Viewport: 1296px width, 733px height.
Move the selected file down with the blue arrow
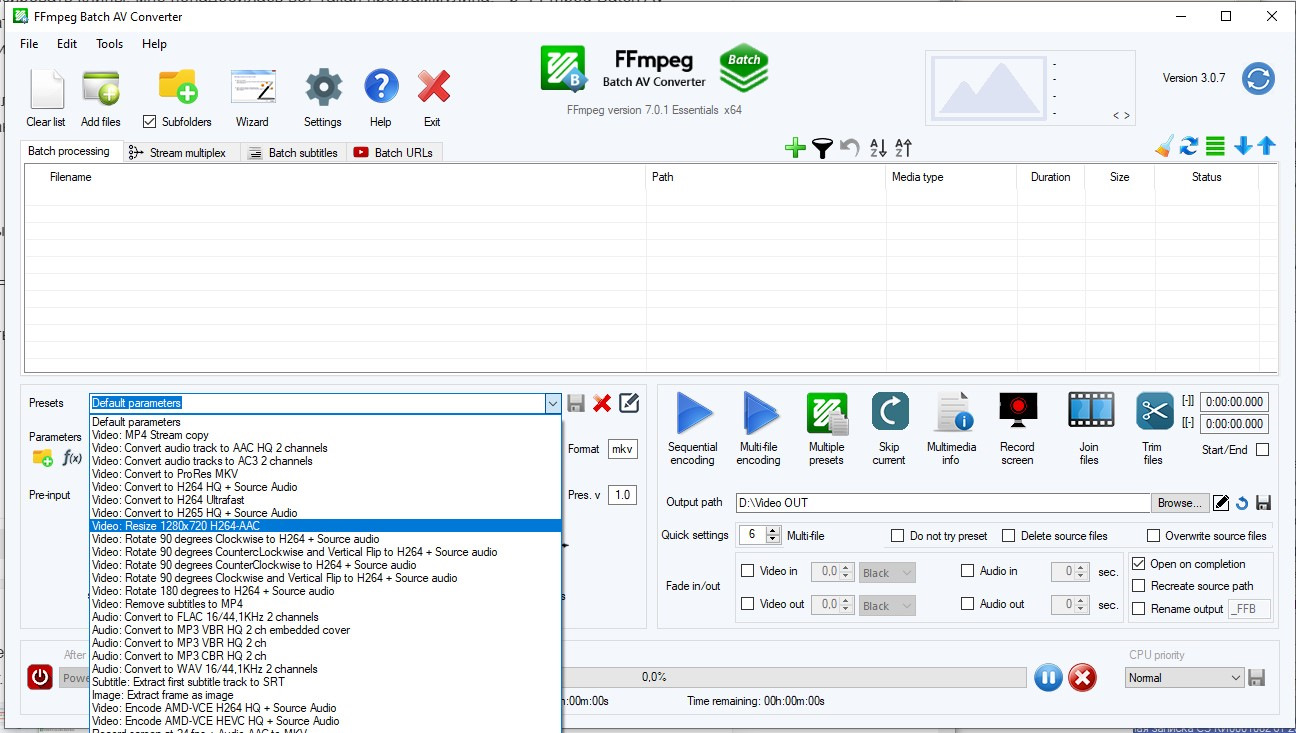[x=1243, y=146]
